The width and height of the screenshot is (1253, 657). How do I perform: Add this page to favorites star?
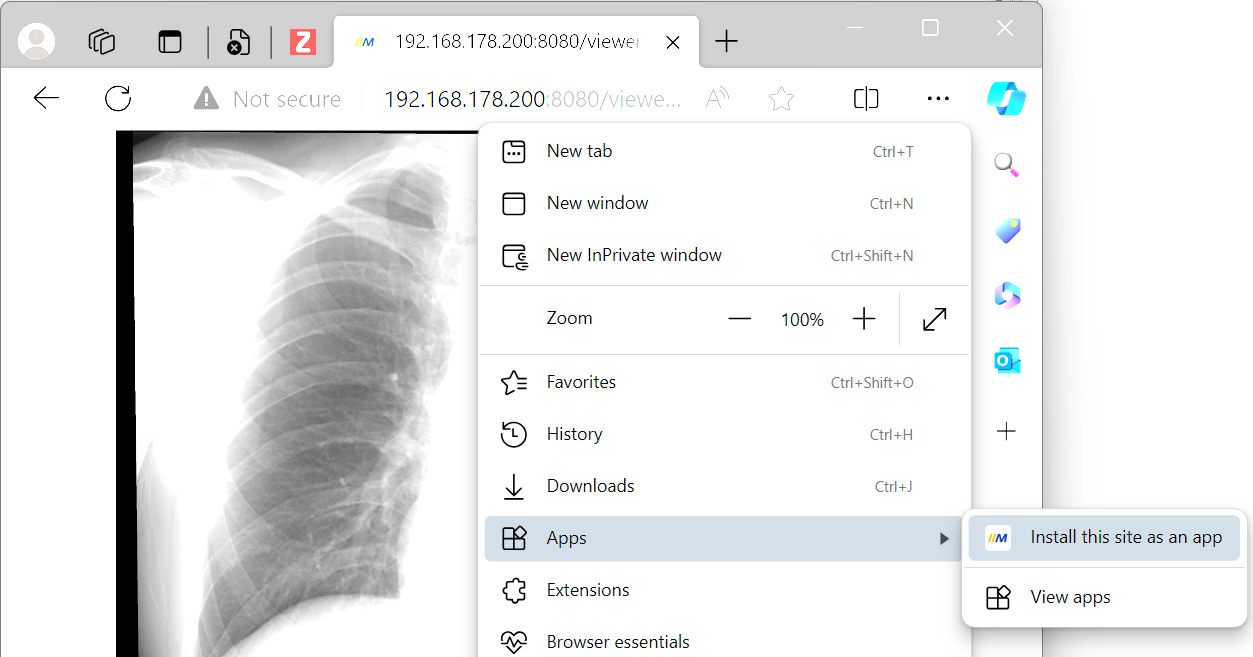781,98
